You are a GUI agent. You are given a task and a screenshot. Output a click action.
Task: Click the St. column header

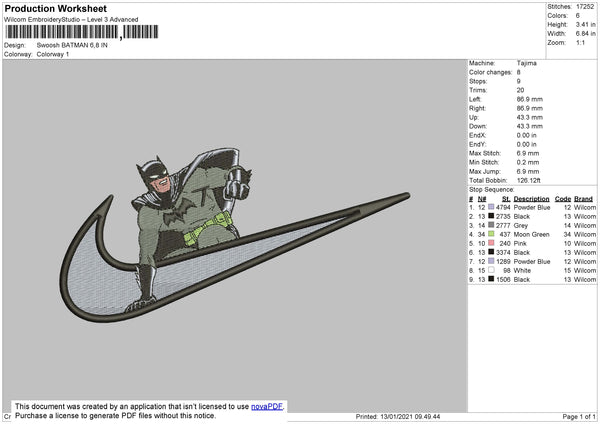coord(506,199)
